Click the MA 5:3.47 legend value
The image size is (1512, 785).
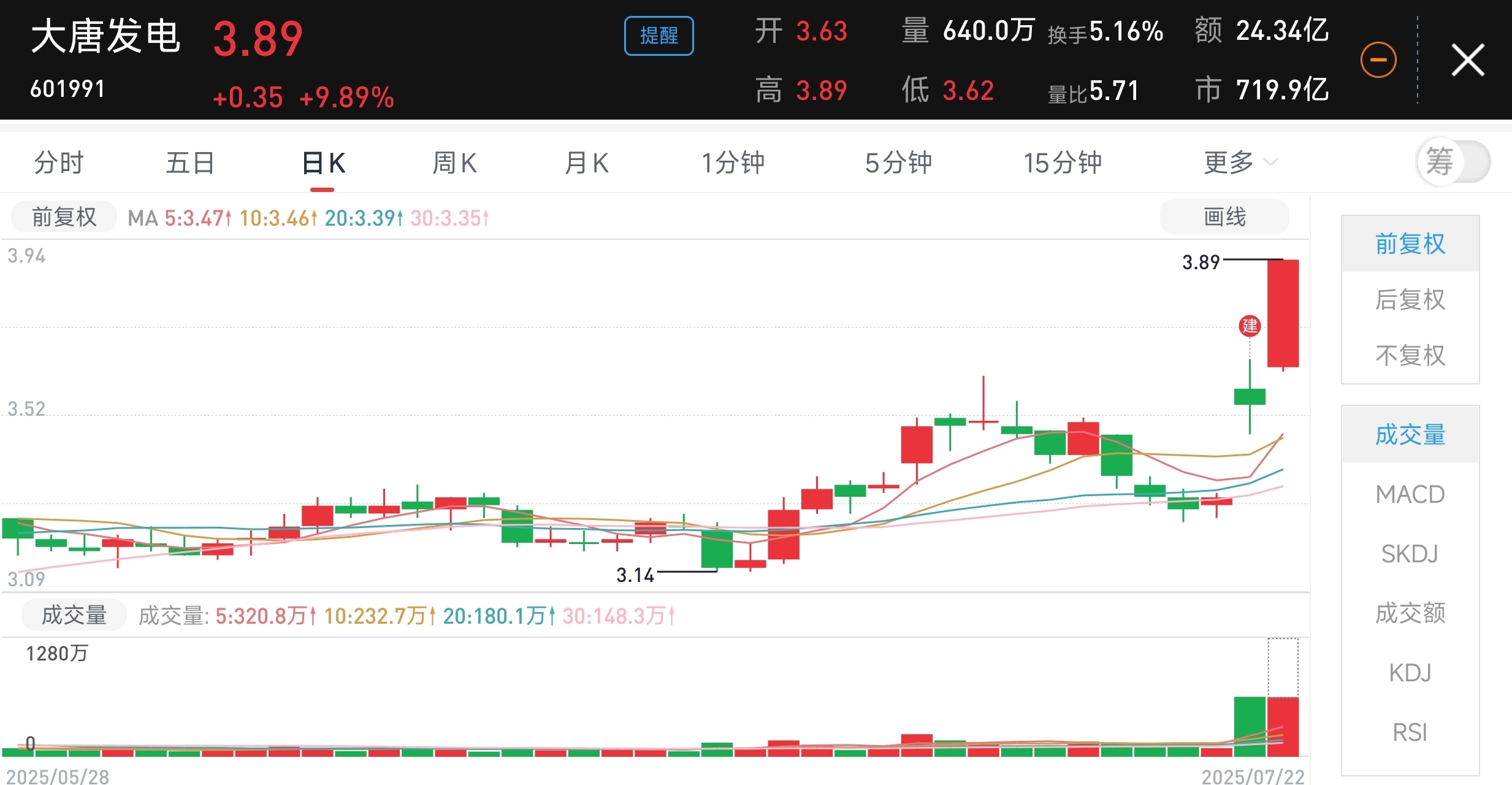tap(198, 218)
